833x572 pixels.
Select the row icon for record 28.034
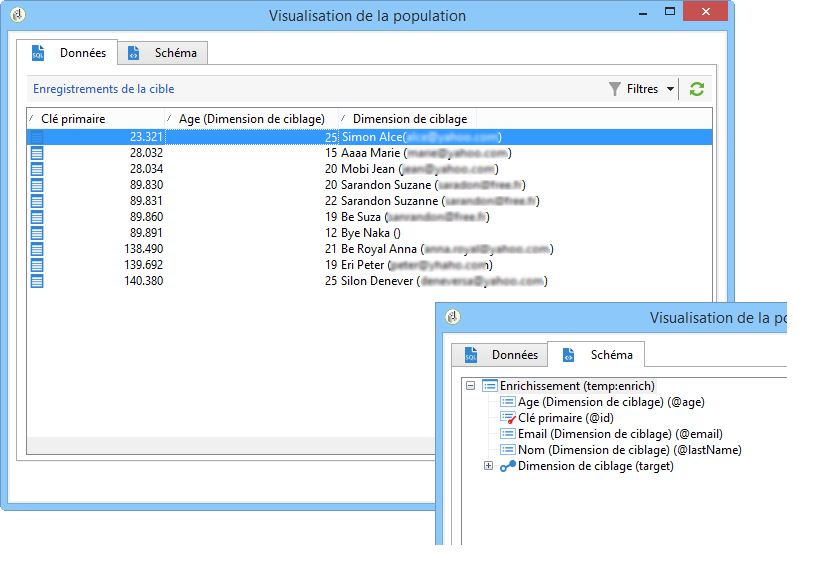click(x=37, y=169)
